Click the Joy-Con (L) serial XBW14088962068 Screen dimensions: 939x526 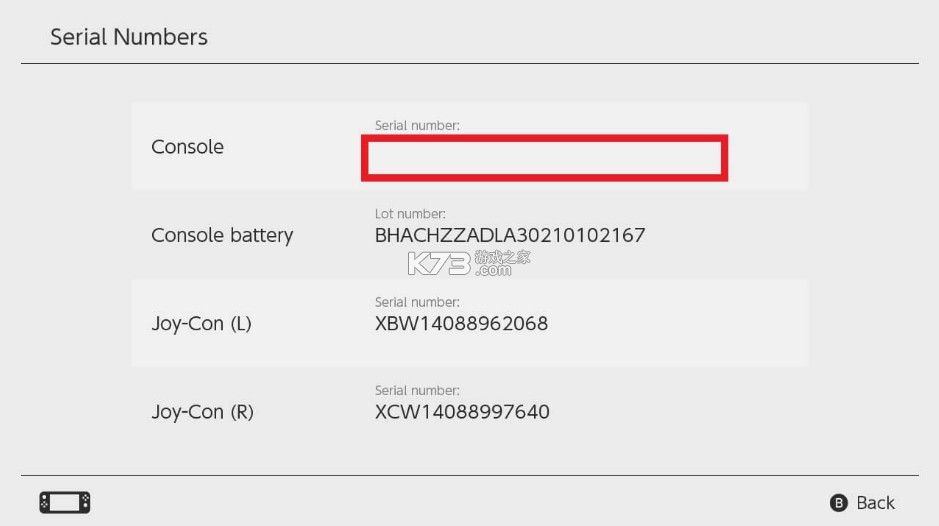coord(461,324)
